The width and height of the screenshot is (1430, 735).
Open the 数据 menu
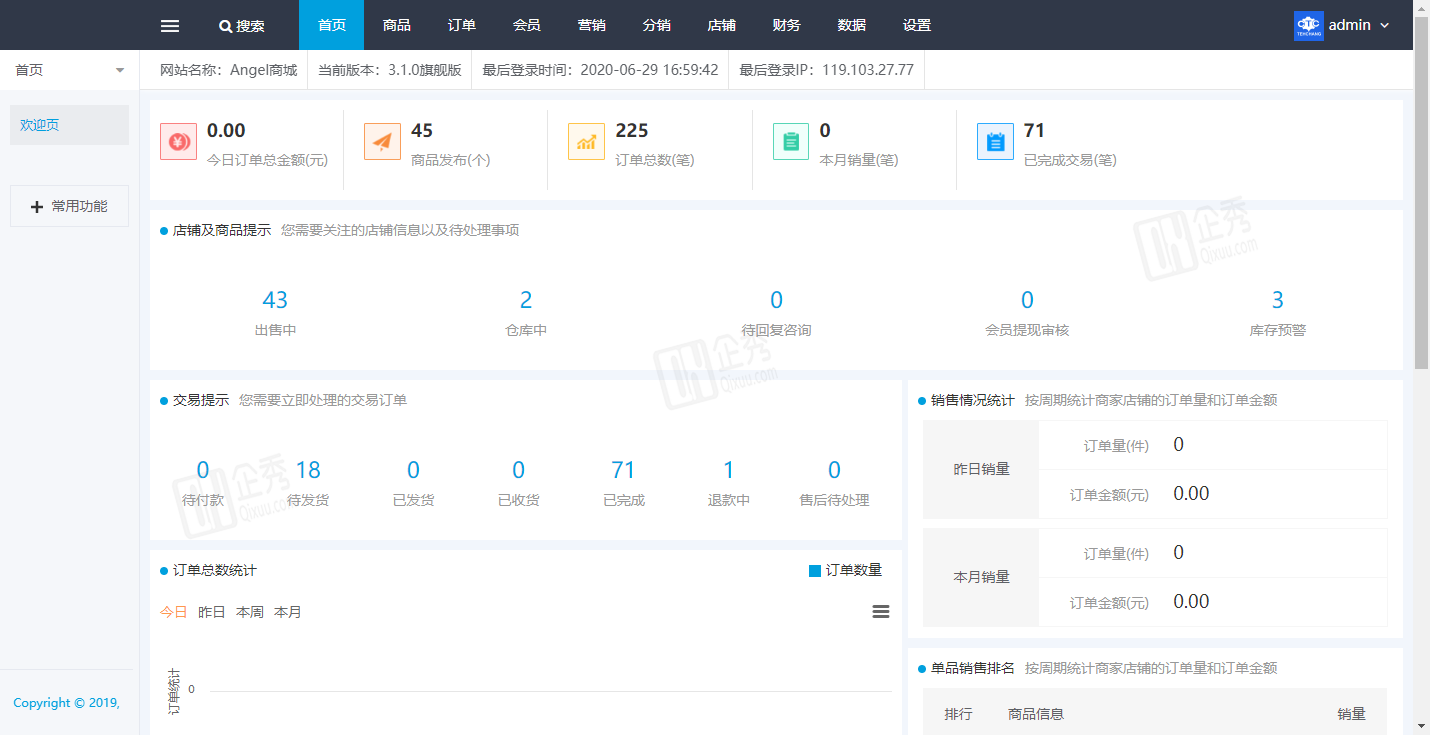[x=851, y=25]
